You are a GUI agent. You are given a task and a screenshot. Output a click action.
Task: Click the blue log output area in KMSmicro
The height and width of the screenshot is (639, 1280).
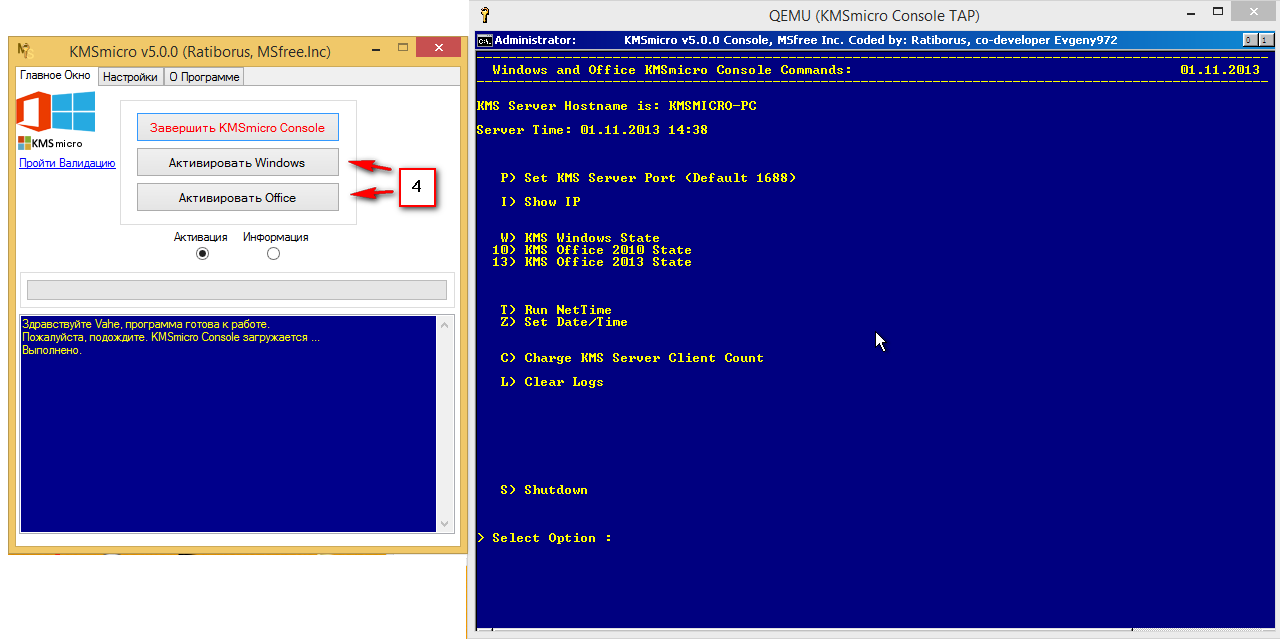(x=228, y=424)
